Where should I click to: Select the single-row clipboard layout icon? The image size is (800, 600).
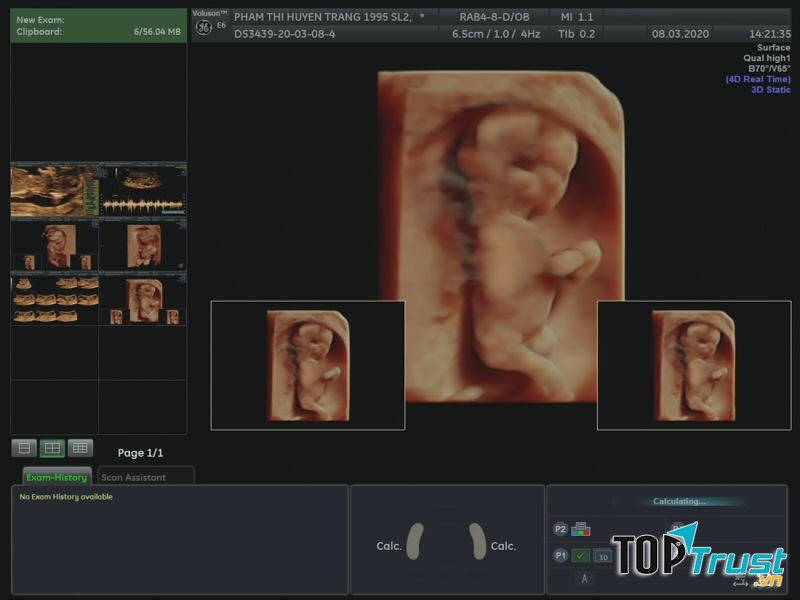(x=24, y=448)
